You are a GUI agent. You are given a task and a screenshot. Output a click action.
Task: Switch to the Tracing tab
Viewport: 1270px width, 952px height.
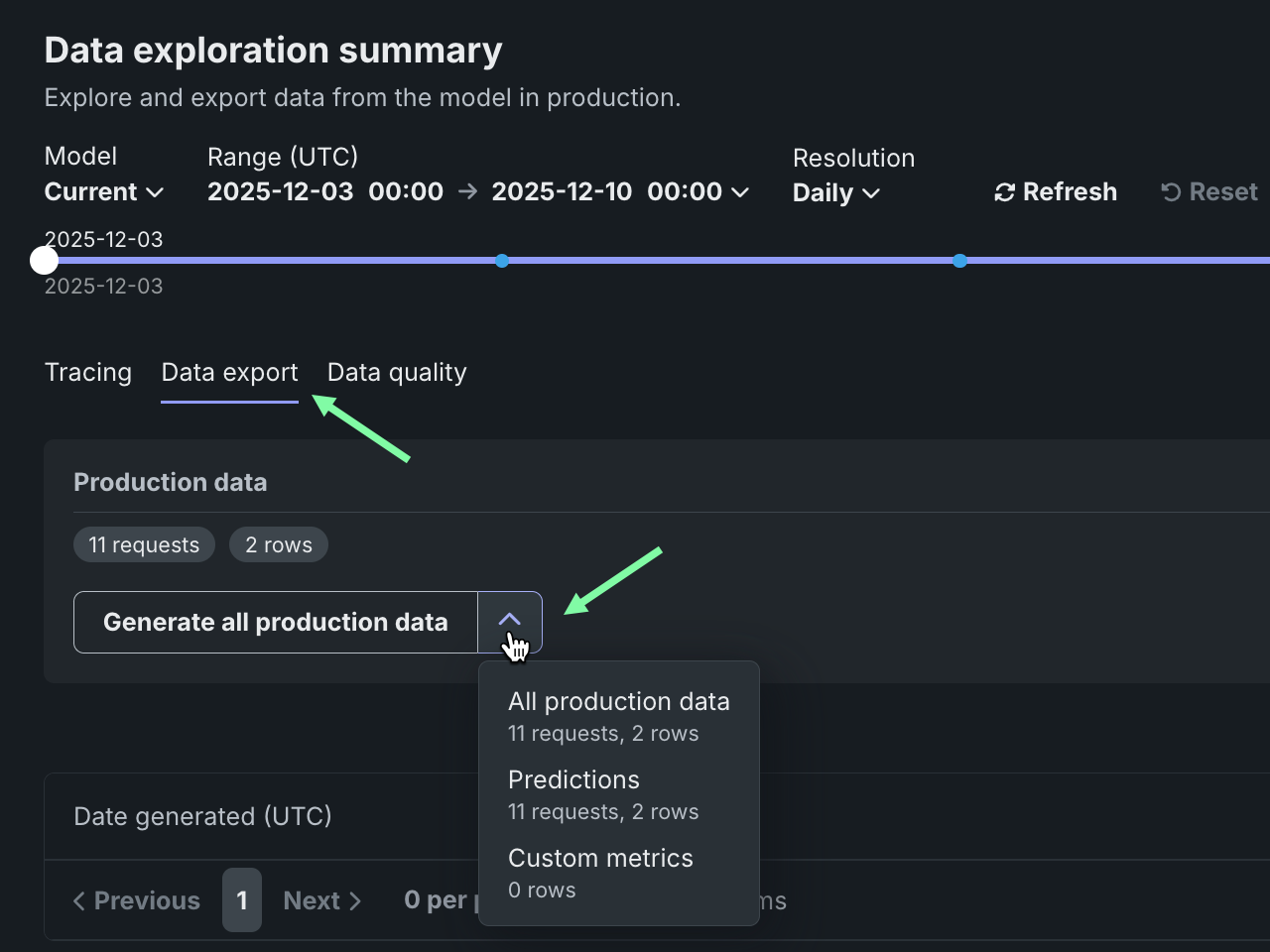pos(88,373)
